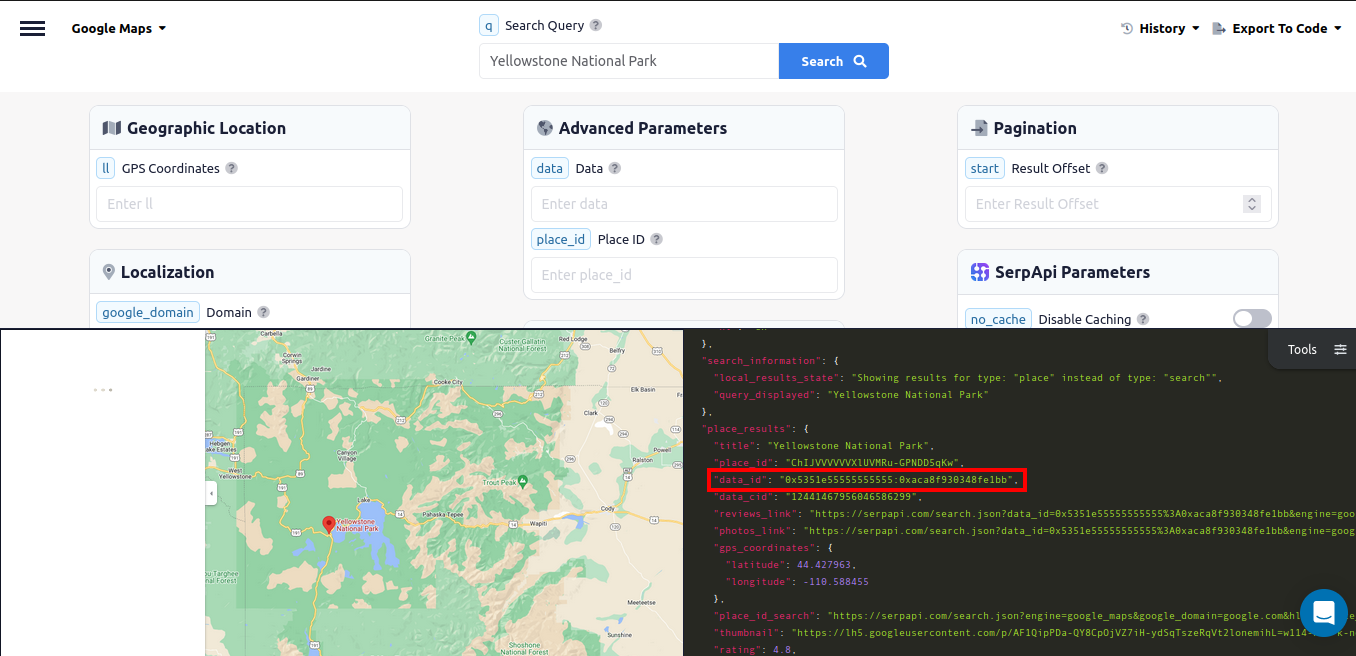The width and height of the screenshot is (1356, 656).
Task: Collapse the map side panel arrow
Action: tap(211, 493)
